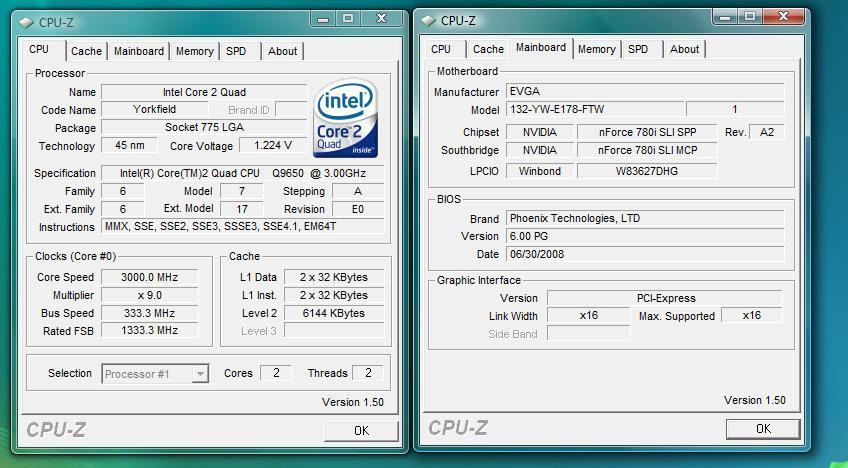Click the Ext. Model value 17
The height and width of the screenshot is (468, 848).
click(x=242, y=209)
